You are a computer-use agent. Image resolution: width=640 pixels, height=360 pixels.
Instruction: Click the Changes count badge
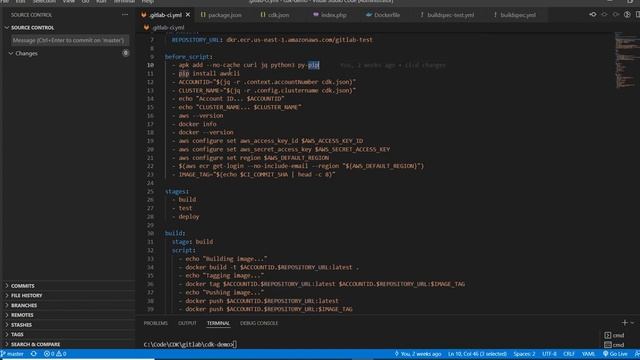tap(126, 53)
